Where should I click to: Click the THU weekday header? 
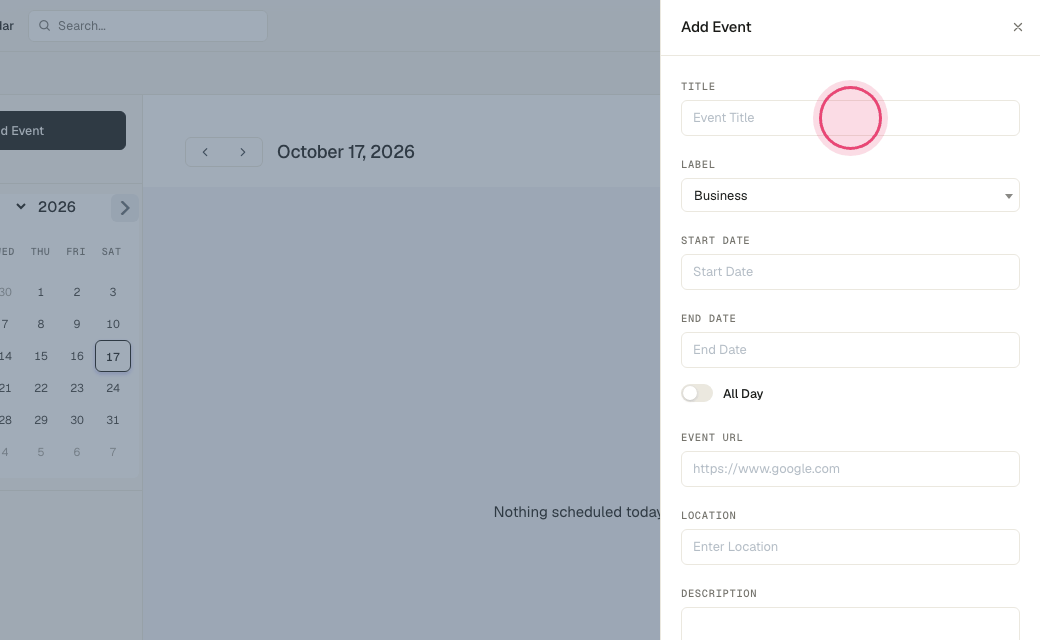pos(40,252)
